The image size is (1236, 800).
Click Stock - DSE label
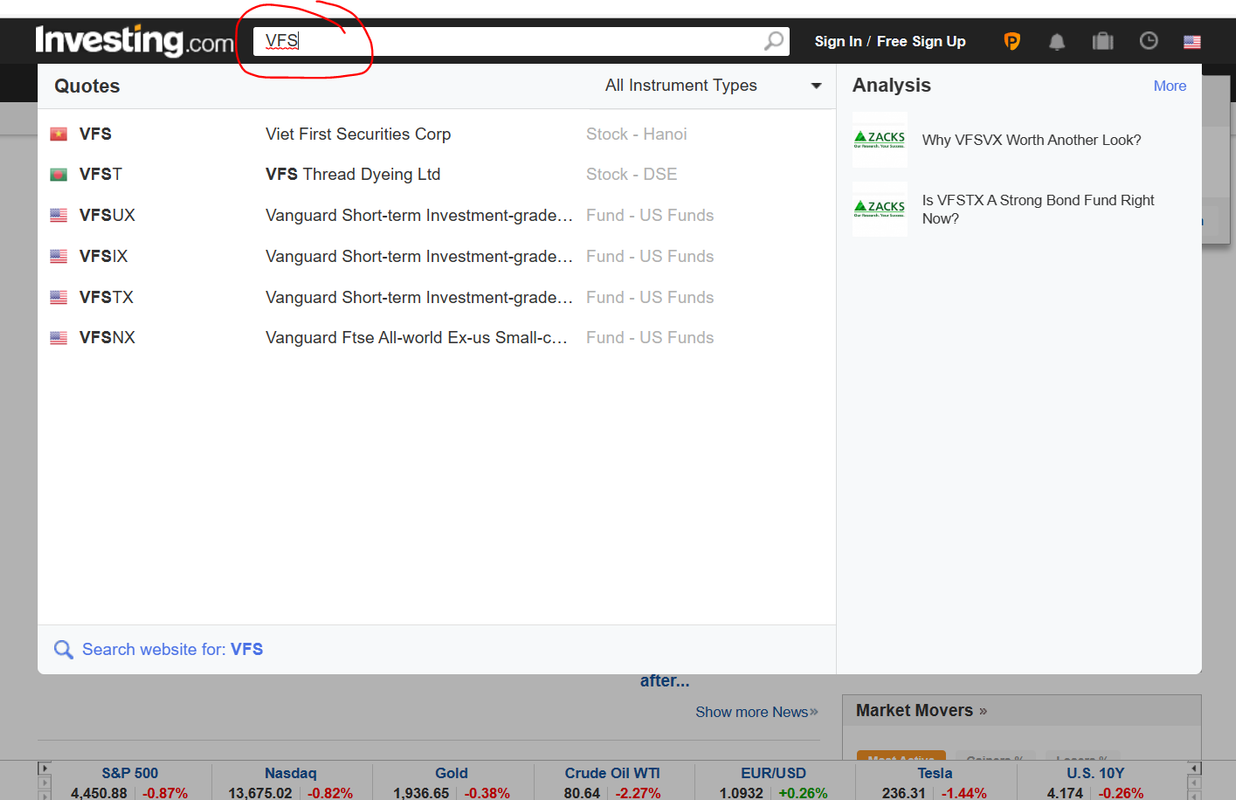pos(631,174)
